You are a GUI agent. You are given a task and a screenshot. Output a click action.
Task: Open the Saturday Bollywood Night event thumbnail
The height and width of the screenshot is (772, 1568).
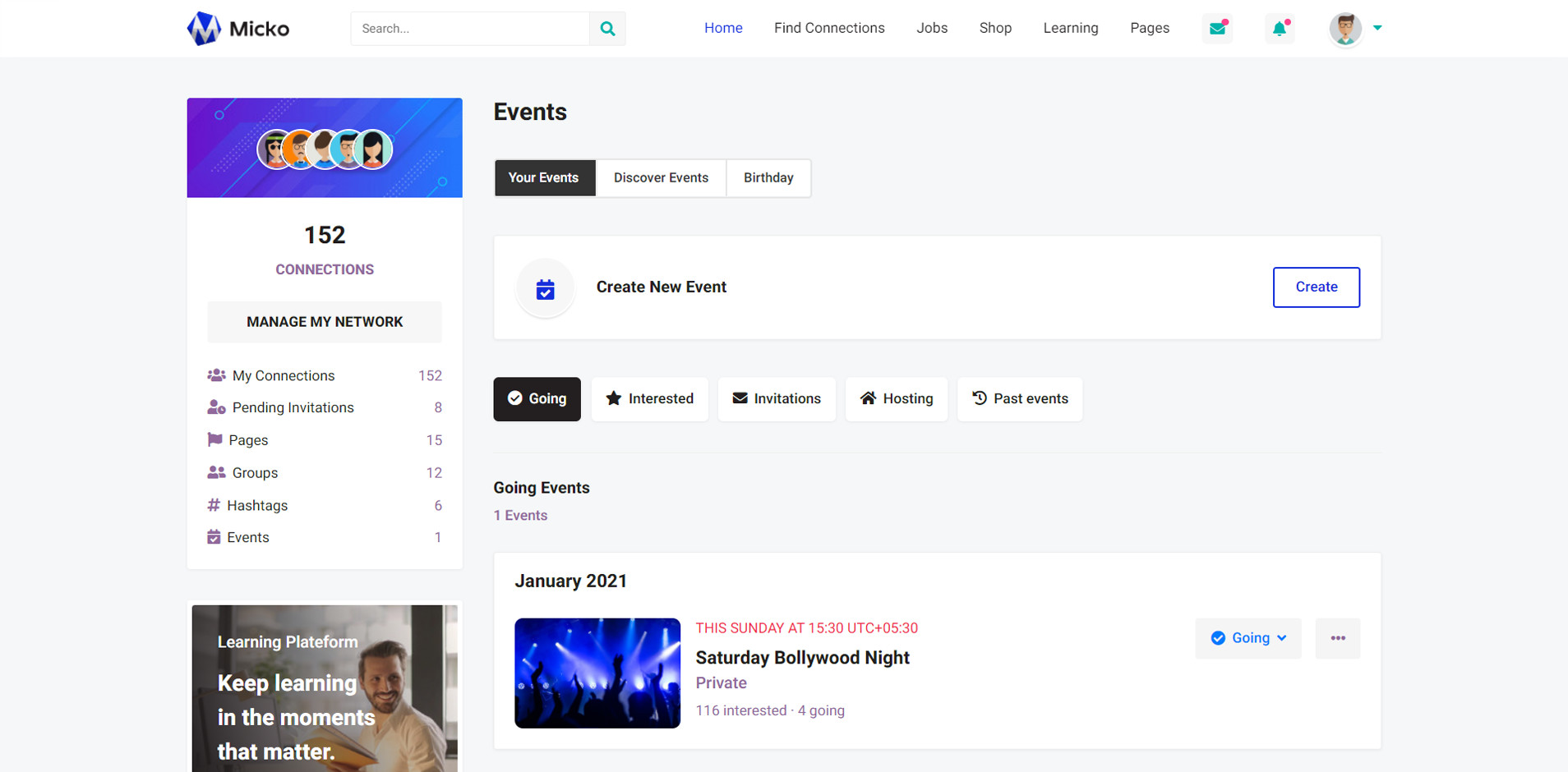click(x=597, y=673)
